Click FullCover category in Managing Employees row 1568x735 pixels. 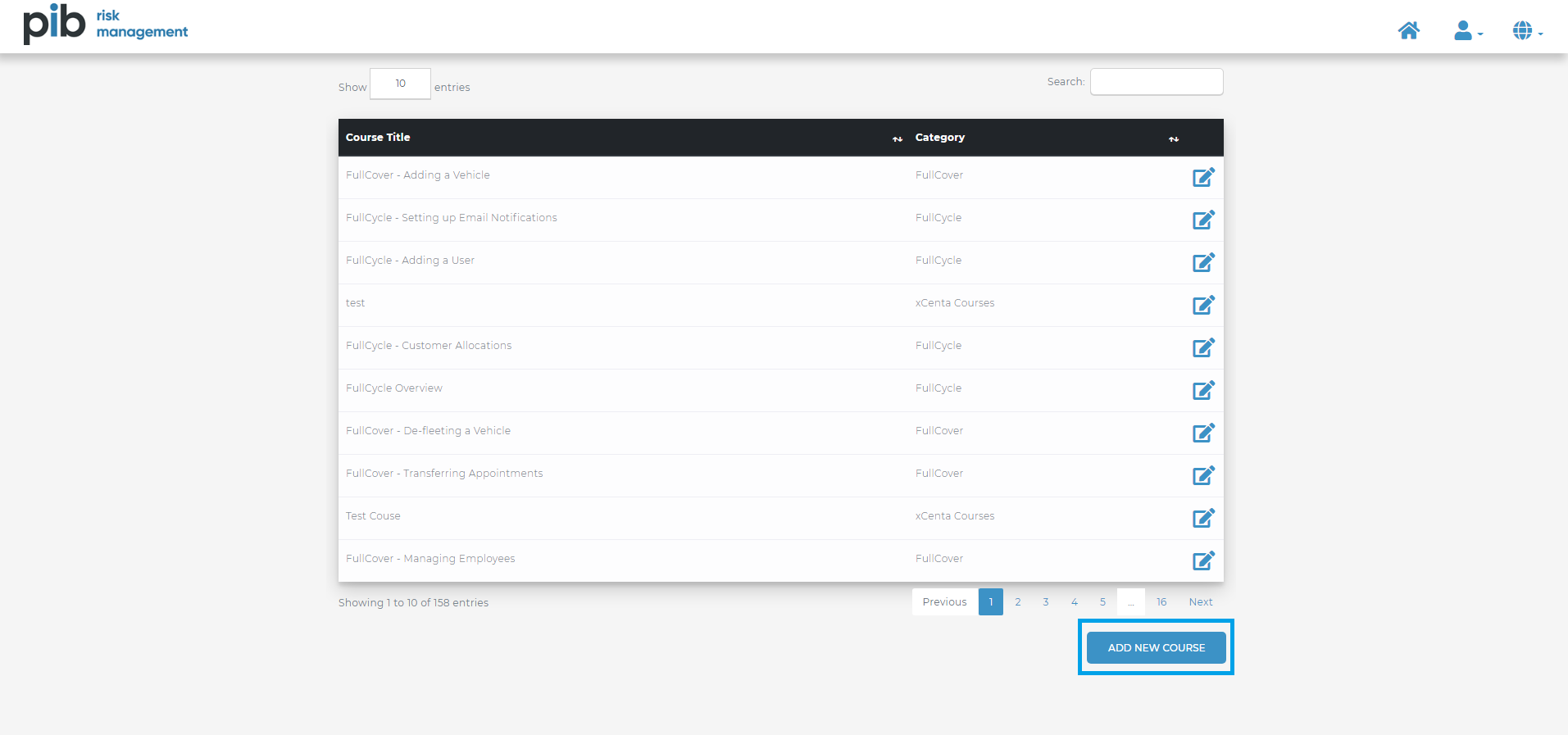pyautogui.click(x=939, y=558)
